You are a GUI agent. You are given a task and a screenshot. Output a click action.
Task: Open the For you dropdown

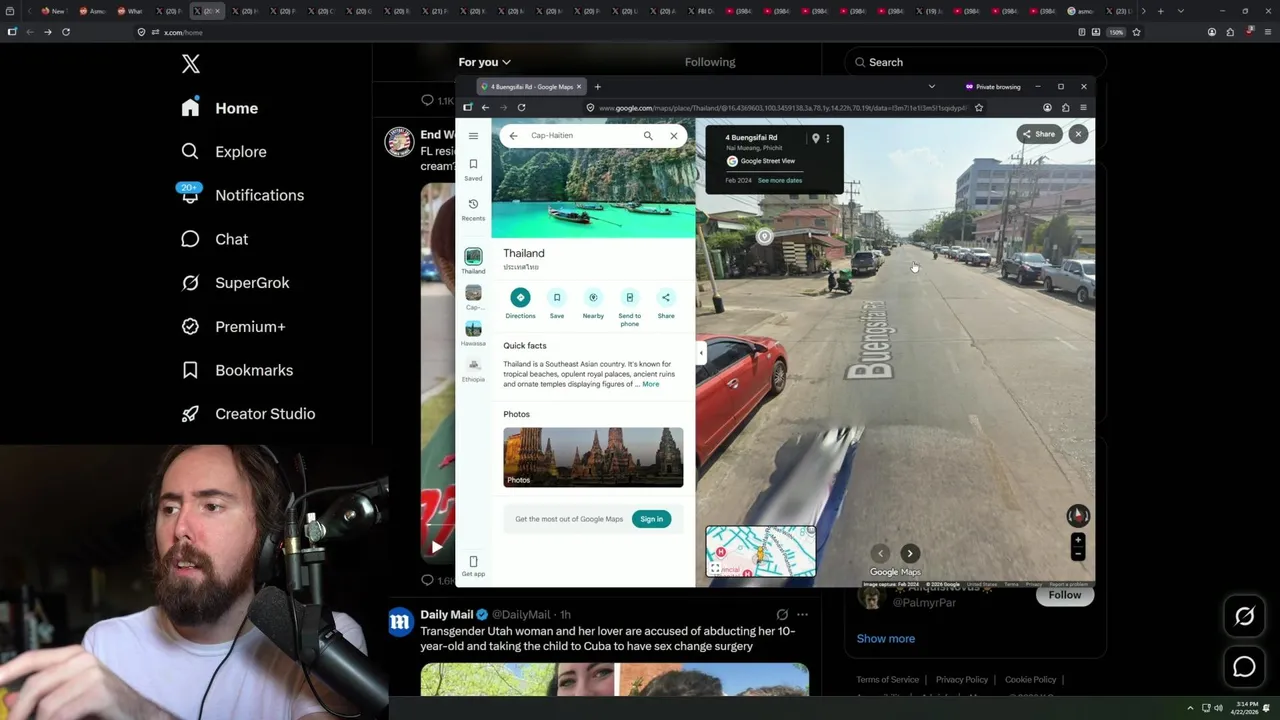pyautogui.click(x=485, y=62)
